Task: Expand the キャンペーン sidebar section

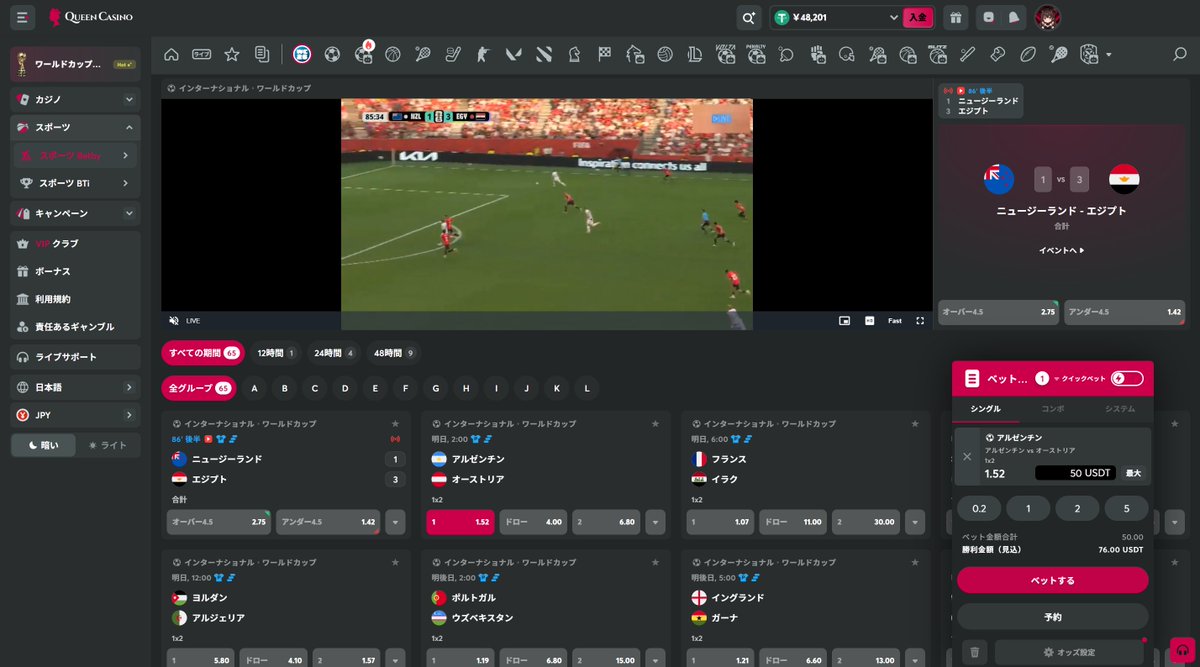Action: tap(75, 213)
